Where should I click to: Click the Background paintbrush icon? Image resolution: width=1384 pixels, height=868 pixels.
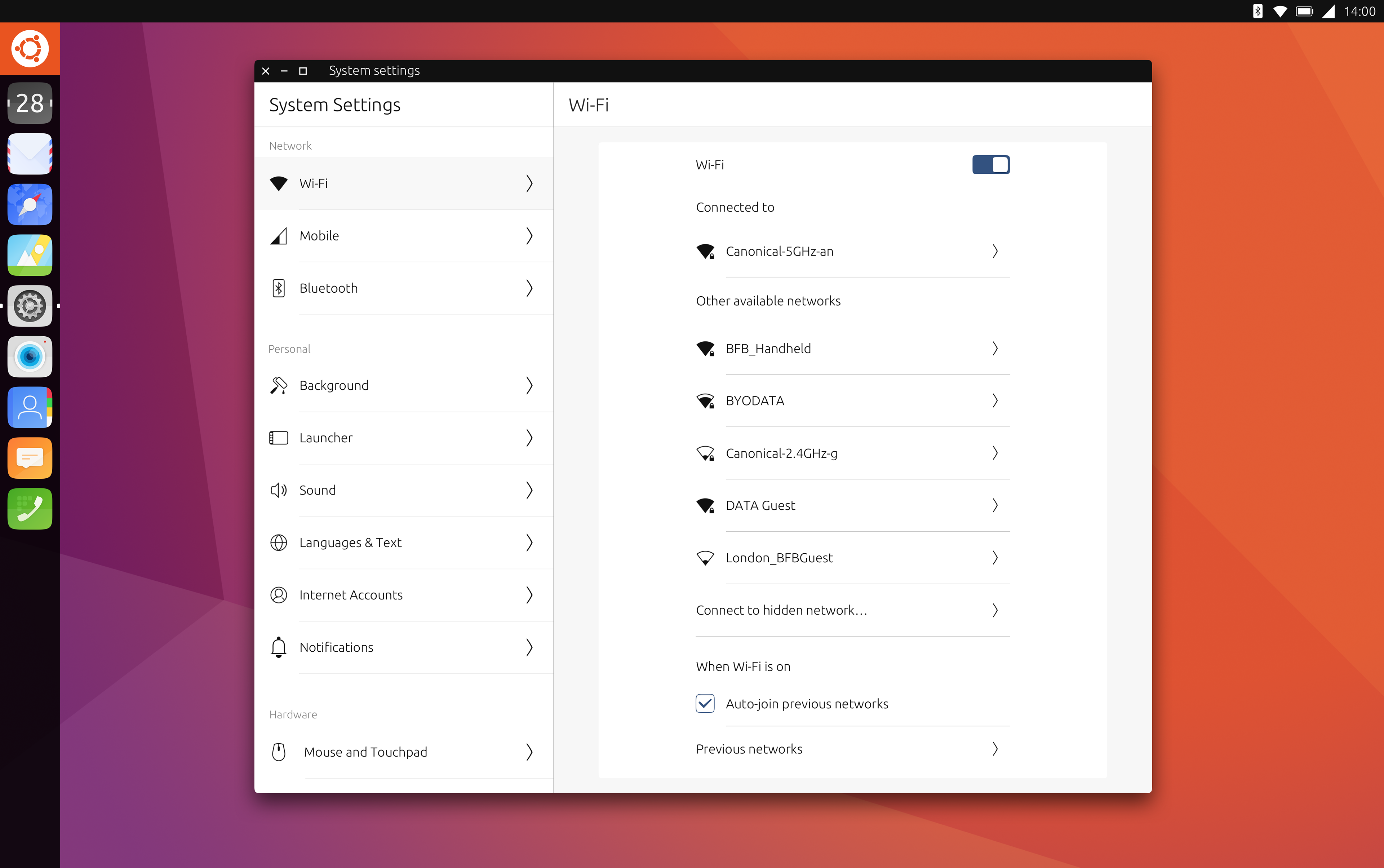click(278, 385)
